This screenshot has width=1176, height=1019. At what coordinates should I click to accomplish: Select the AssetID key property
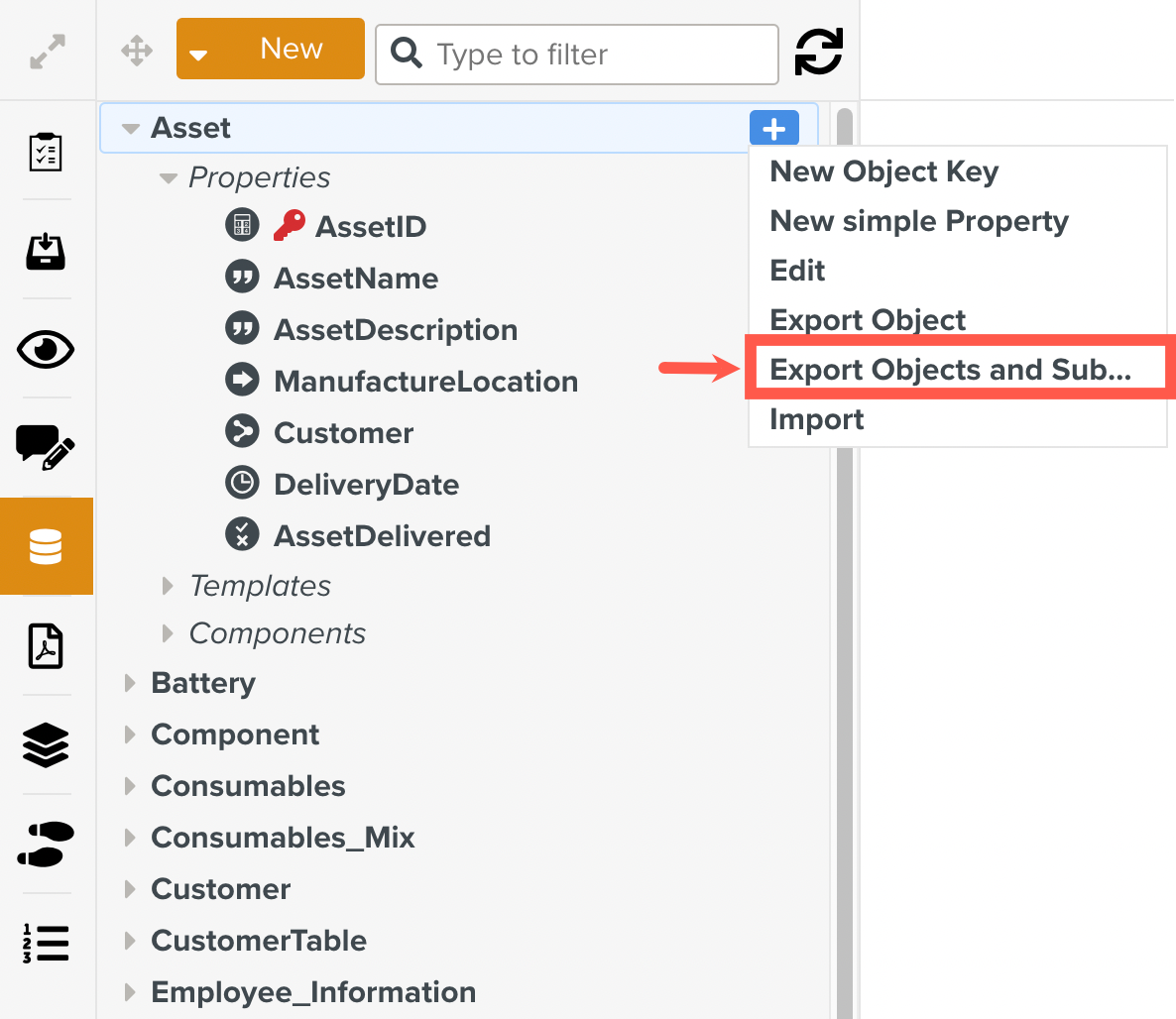[369, 227]
